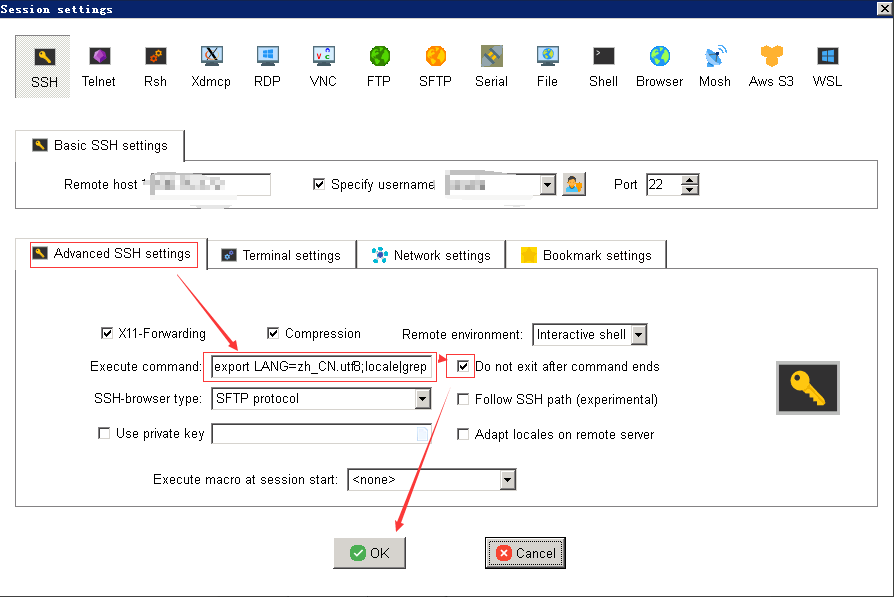This screenshot has width=894, height=597.
Task: Toggle the X11-Forwarding checkbox
Action: pos(107,333)
